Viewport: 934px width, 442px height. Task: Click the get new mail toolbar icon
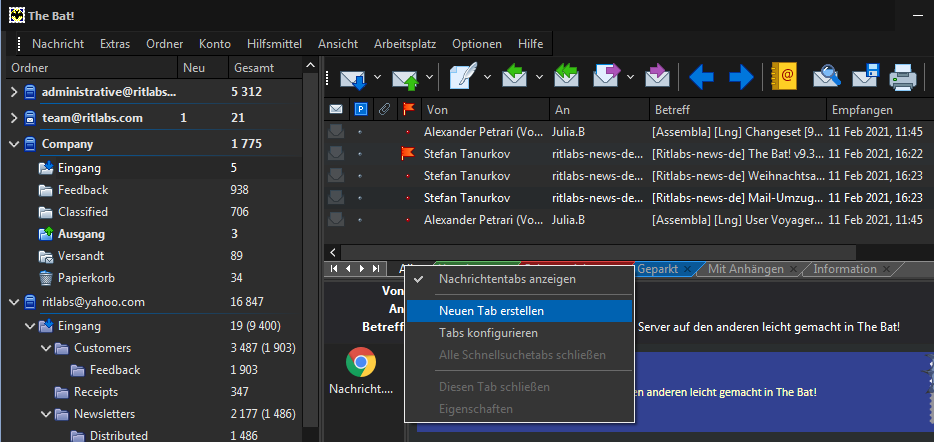click(x=353, y=78)
